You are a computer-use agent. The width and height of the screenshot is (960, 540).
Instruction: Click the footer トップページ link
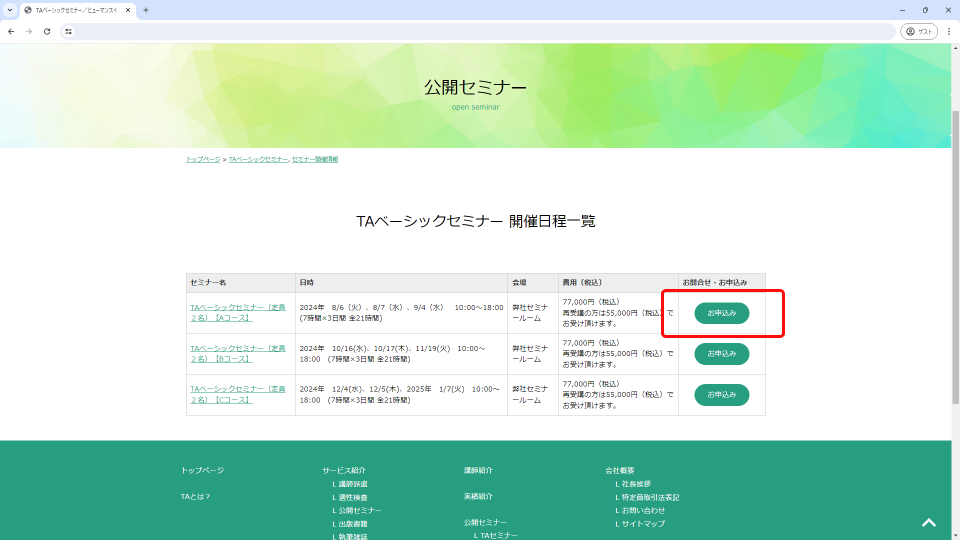coord(203,470)
